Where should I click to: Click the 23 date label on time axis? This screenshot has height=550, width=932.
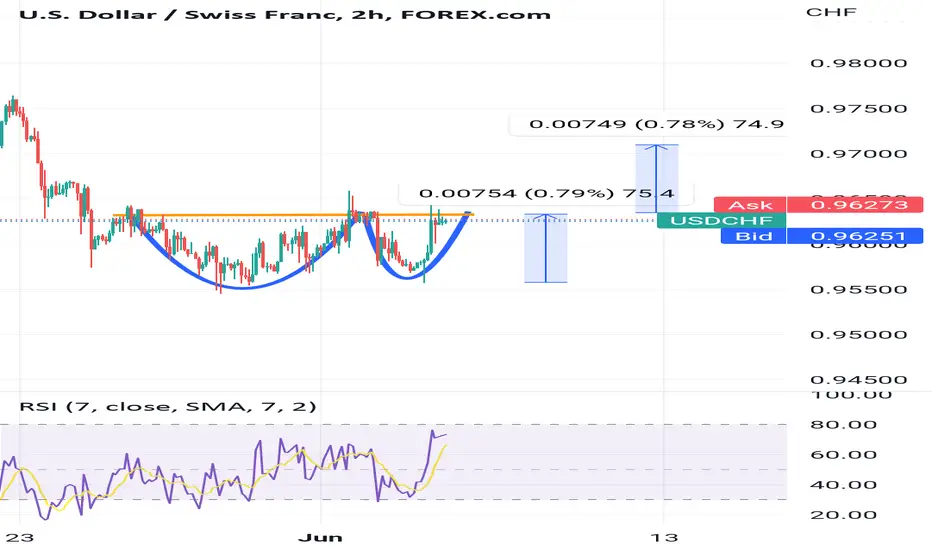click(x=20, y=538)
